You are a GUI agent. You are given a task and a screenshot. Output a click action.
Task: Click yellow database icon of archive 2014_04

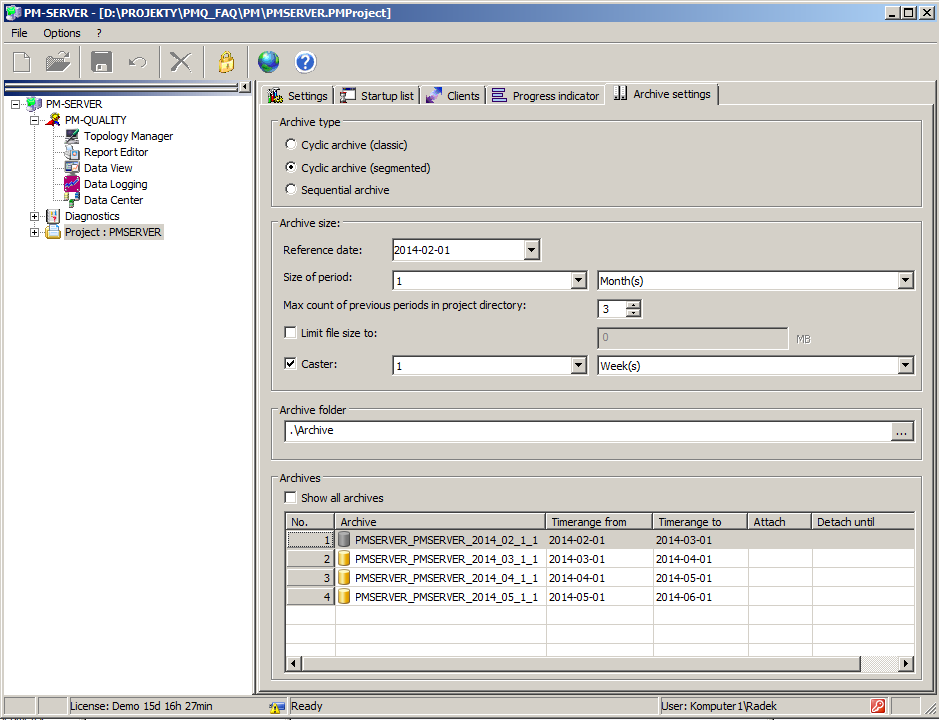[x=344, y=578]
